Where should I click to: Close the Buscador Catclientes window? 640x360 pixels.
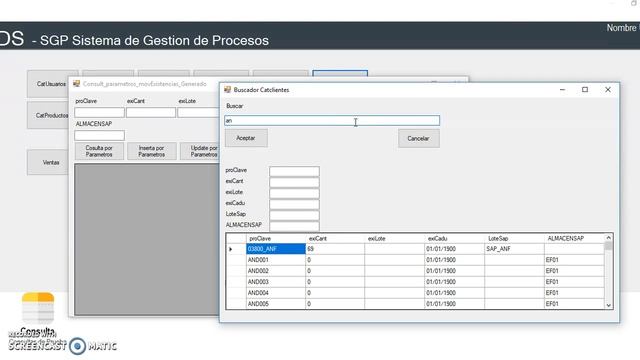[608, 89]
